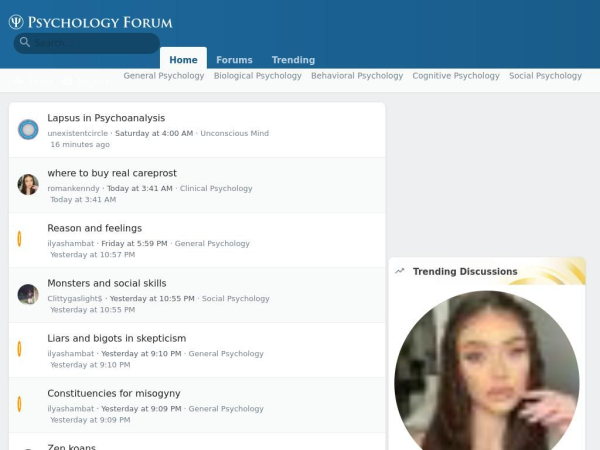Open General Psychology link under Reason and feelings

[x=212, y=243]
